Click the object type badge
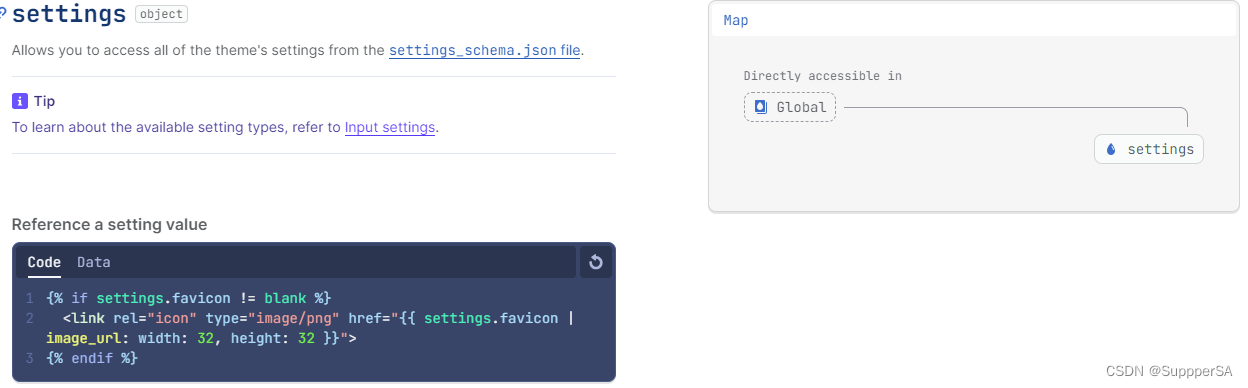The height and width of the screenshot is (388, 1248). pos(161,15)
